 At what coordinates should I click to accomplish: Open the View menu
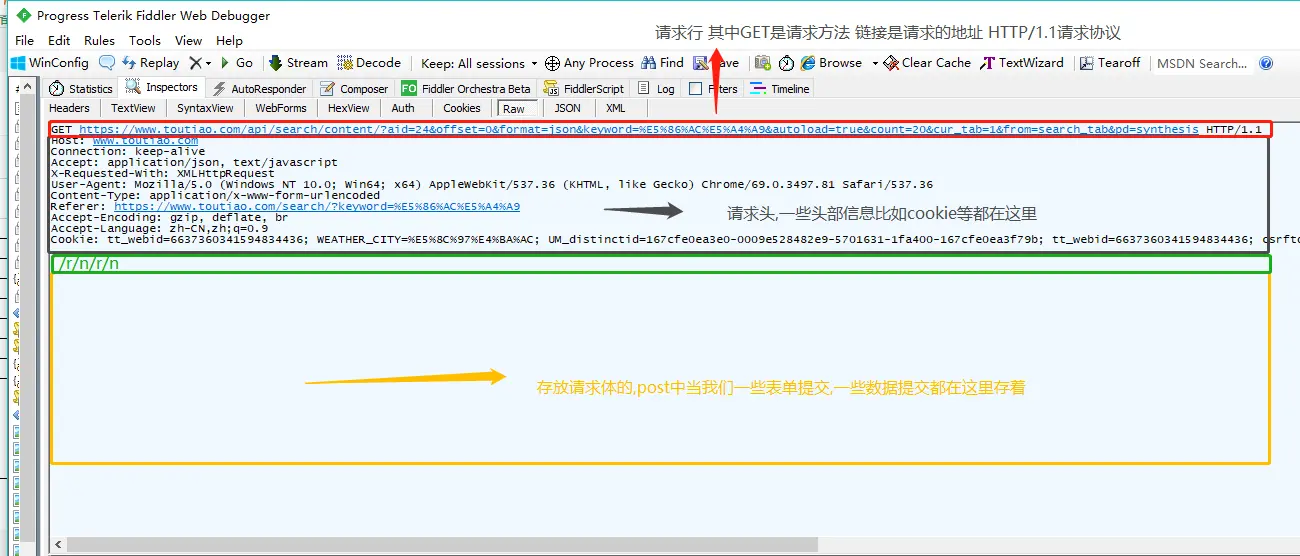(189, 41)
